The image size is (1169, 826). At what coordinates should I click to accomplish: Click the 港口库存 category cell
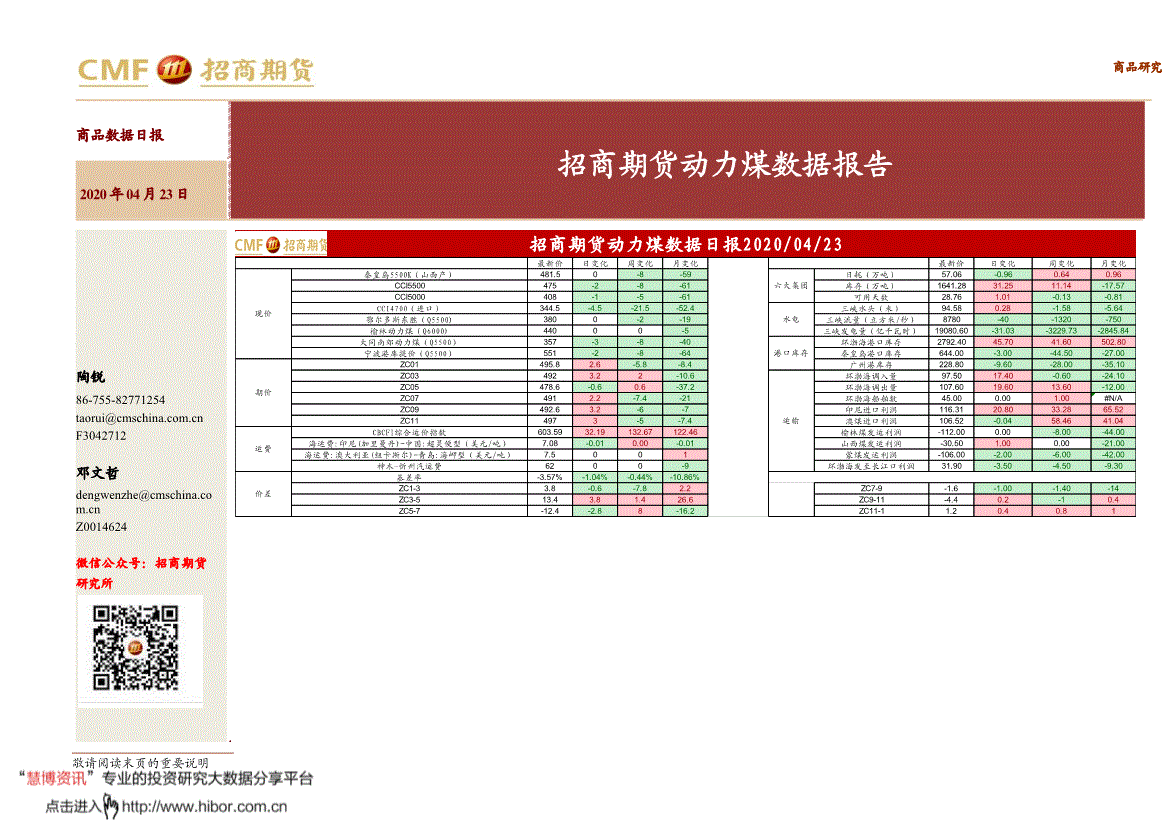[x=791, y=353]
